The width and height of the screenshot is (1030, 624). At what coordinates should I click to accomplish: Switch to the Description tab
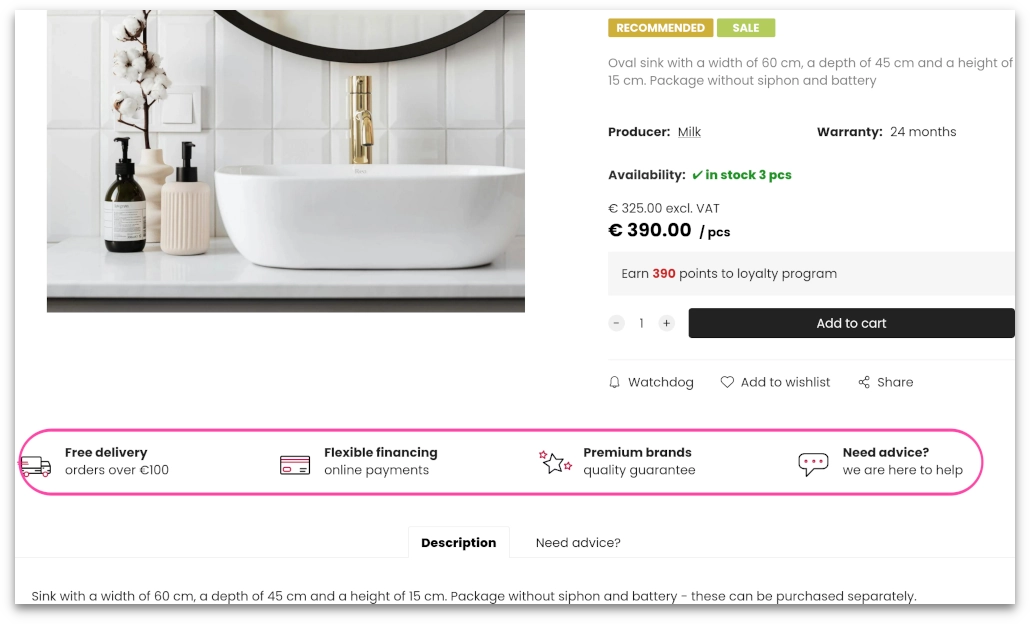[x=458, y=542]
